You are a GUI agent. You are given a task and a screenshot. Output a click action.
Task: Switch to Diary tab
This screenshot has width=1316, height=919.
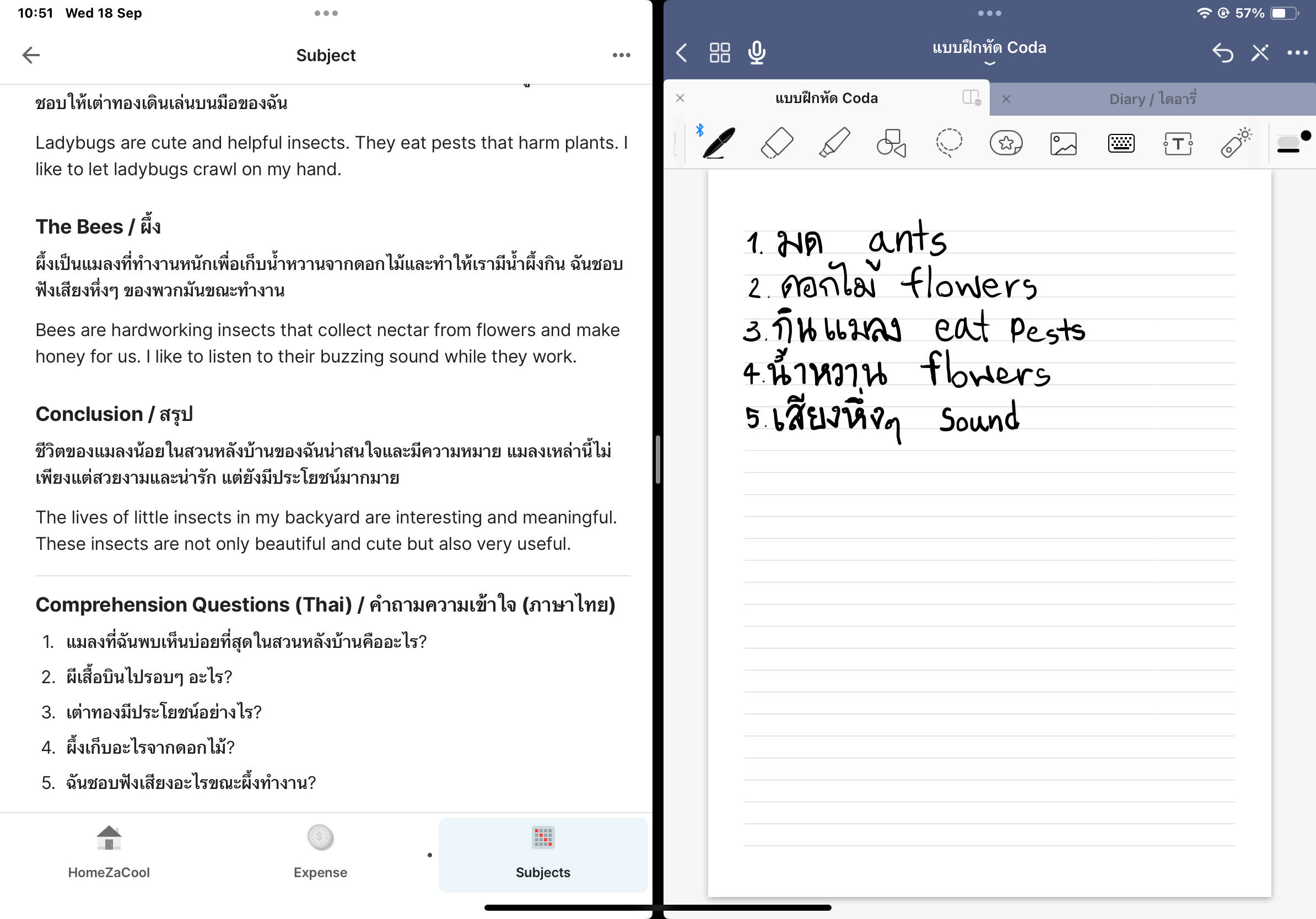click(x=1152, y=99)
